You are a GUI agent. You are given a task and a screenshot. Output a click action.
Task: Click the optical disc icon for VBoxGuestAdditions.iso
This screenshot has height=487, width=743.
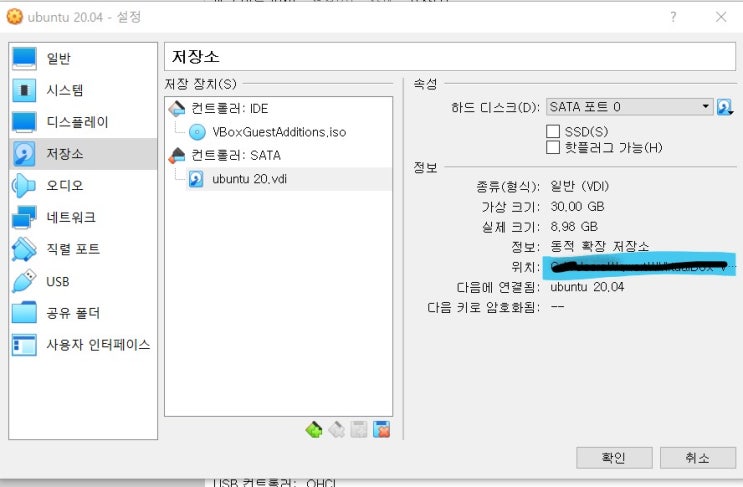tap(197, 132)
